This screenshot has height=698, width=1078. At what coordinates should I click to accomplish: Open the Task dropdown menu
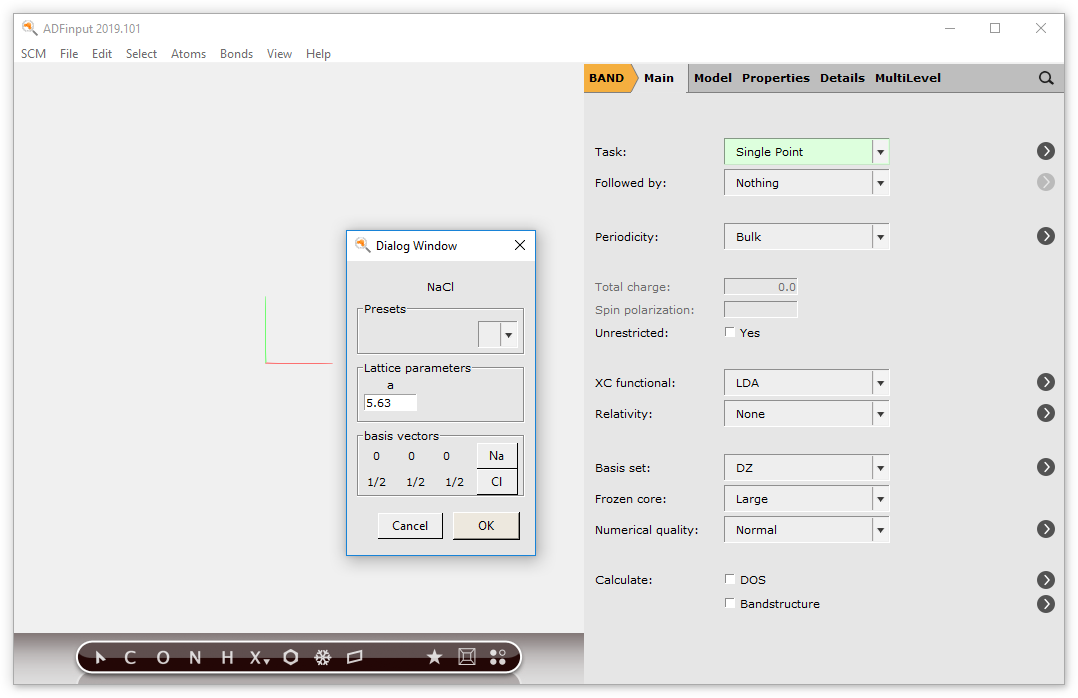[x=879, y=151]
